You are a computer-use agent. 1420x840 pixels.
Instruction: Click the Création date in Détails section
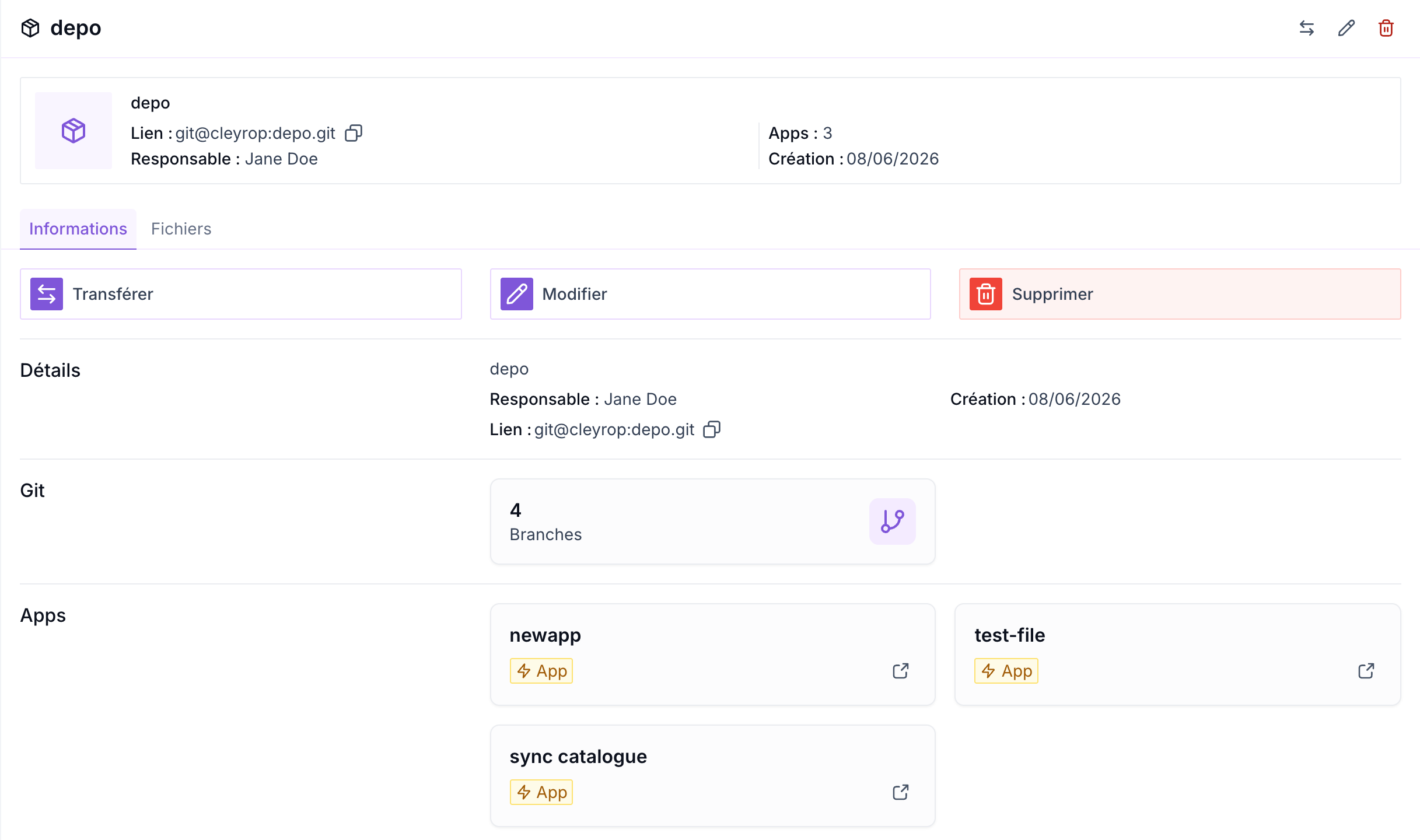pos(1036,399)
